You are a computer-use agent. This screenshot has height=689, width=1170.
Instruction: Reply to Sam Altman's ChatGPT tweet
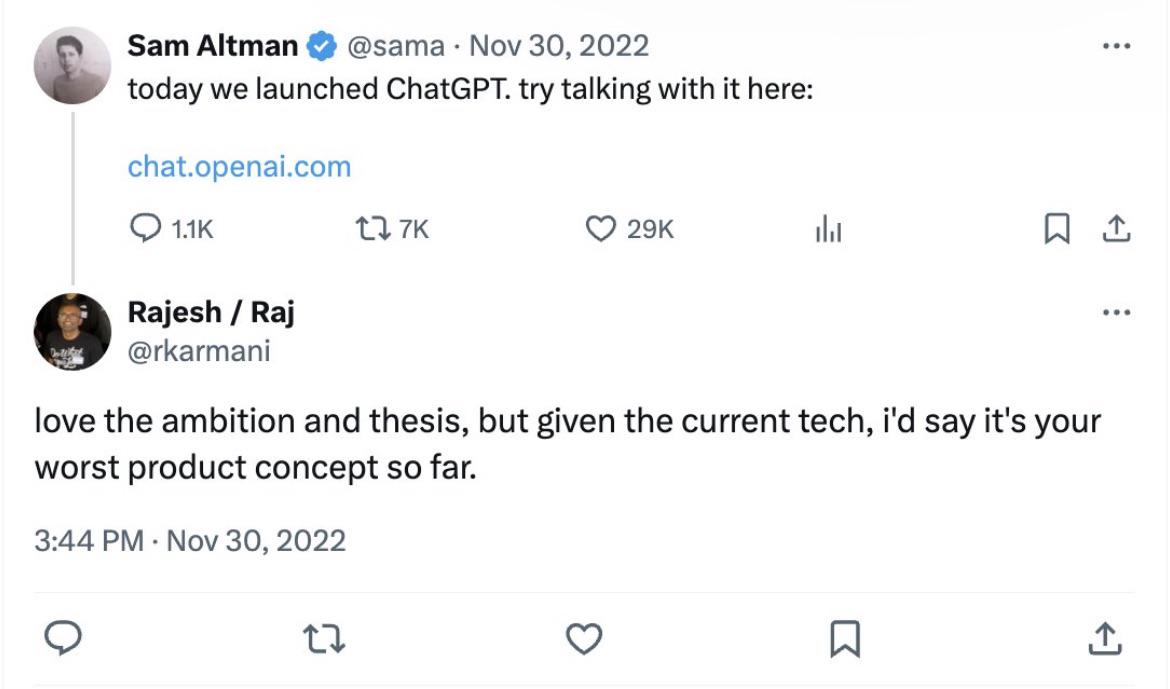(x=145, y=230)
